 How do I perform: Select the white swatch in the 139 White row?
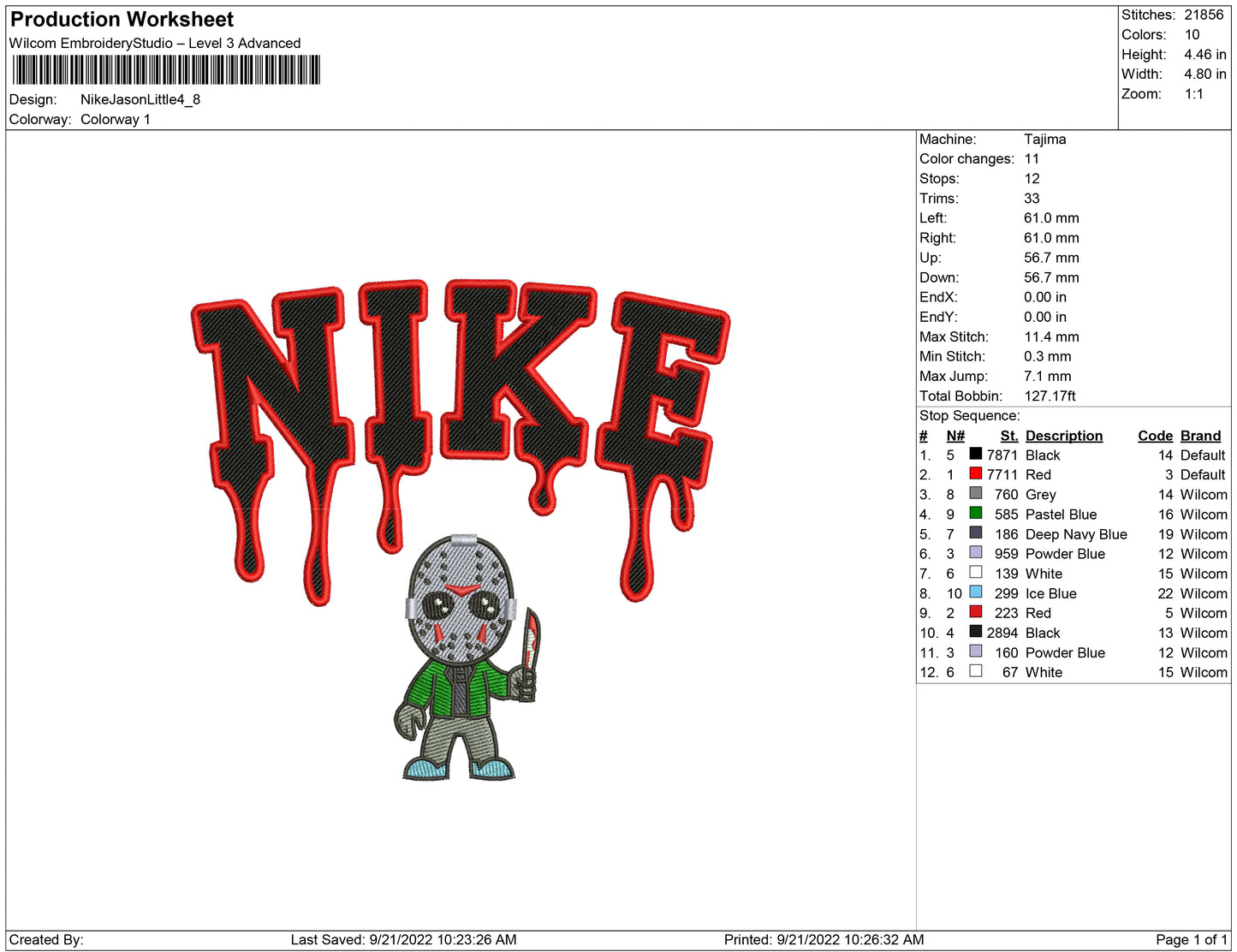[x=975, y=572]
